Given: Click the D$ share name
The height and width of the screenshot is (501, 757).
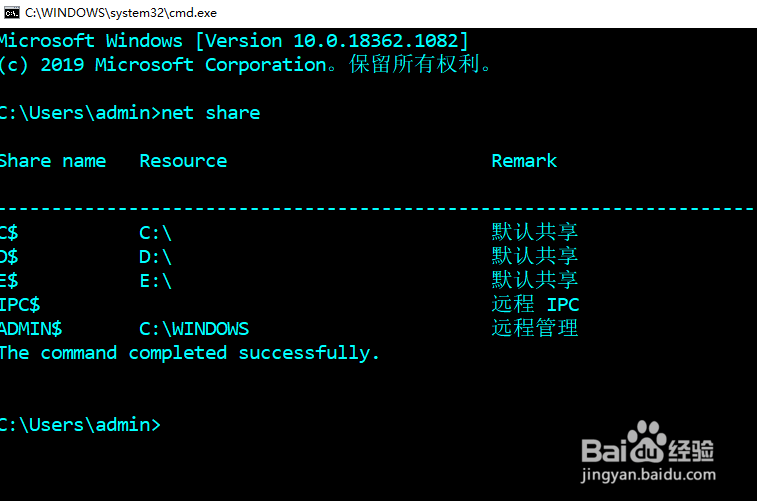Looking at the screenshot, I should pos(9,257).
